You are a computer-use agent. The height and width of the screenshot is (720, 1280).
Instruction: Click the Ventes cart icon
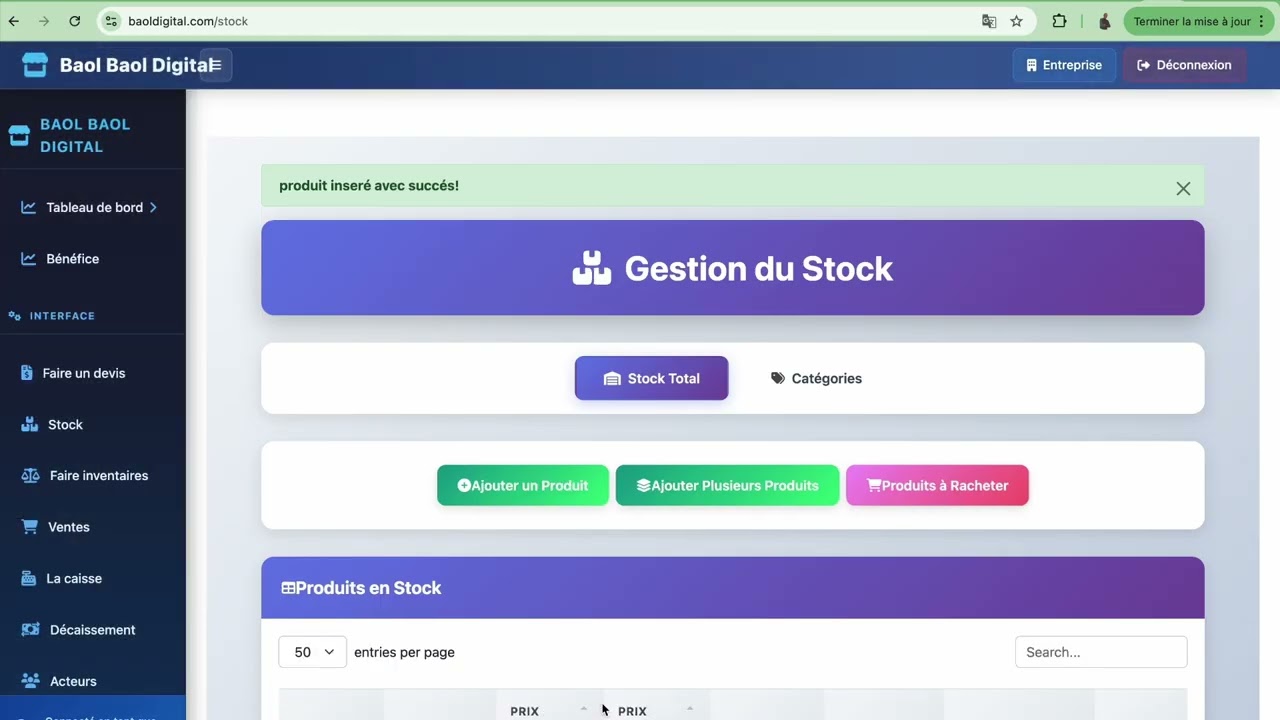29,527
